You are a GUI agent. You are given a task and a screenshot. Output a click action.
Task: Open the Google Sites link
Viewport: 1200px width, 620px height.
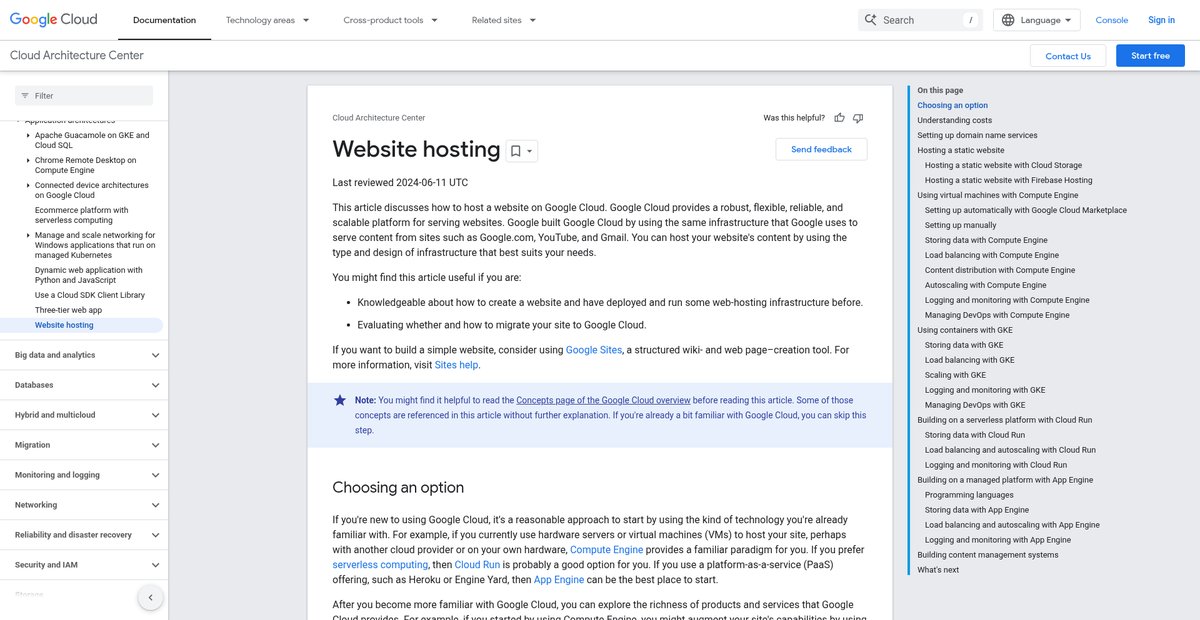[594, 350]
